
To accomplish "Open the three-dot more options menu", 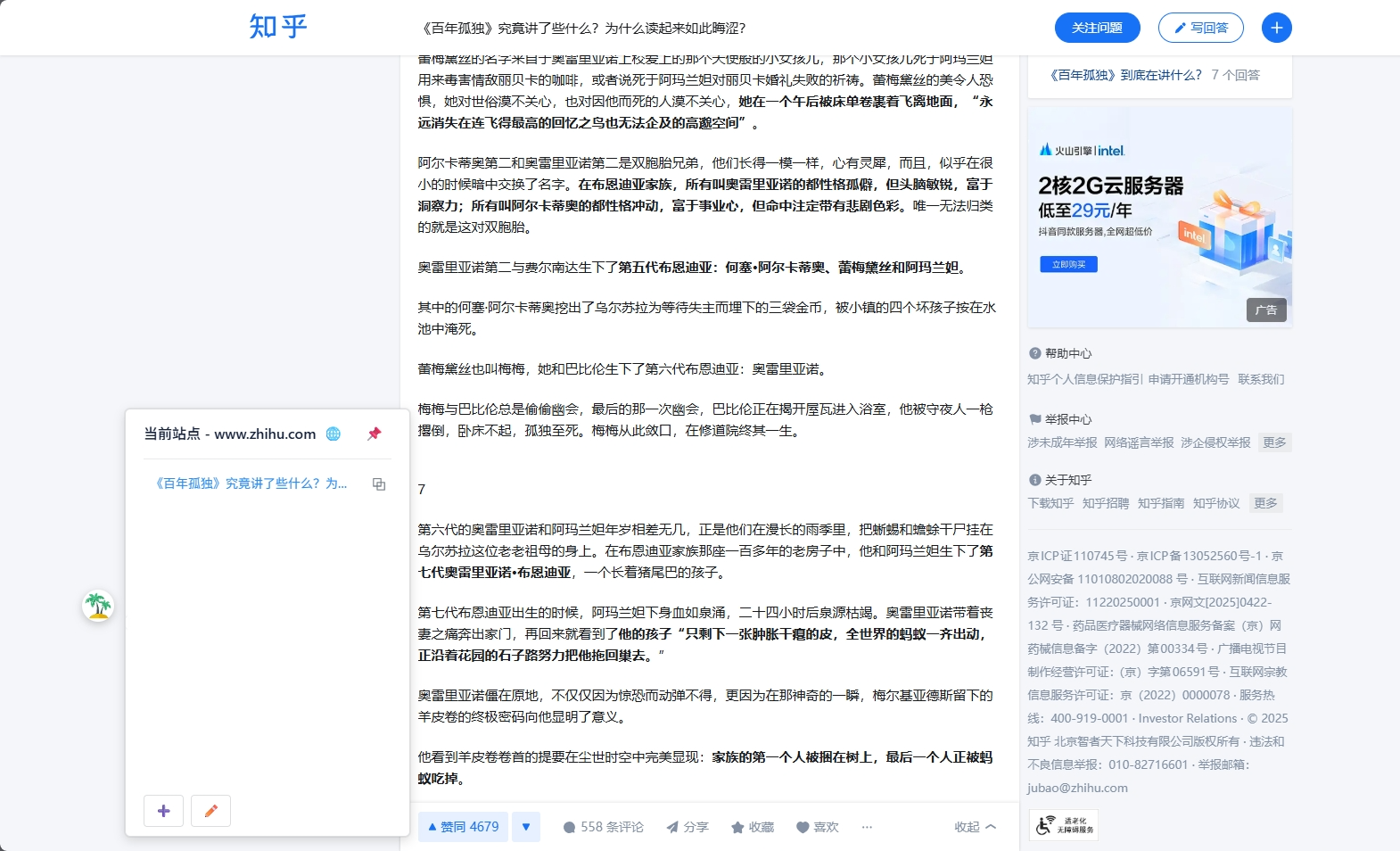I will coord(867,827).
